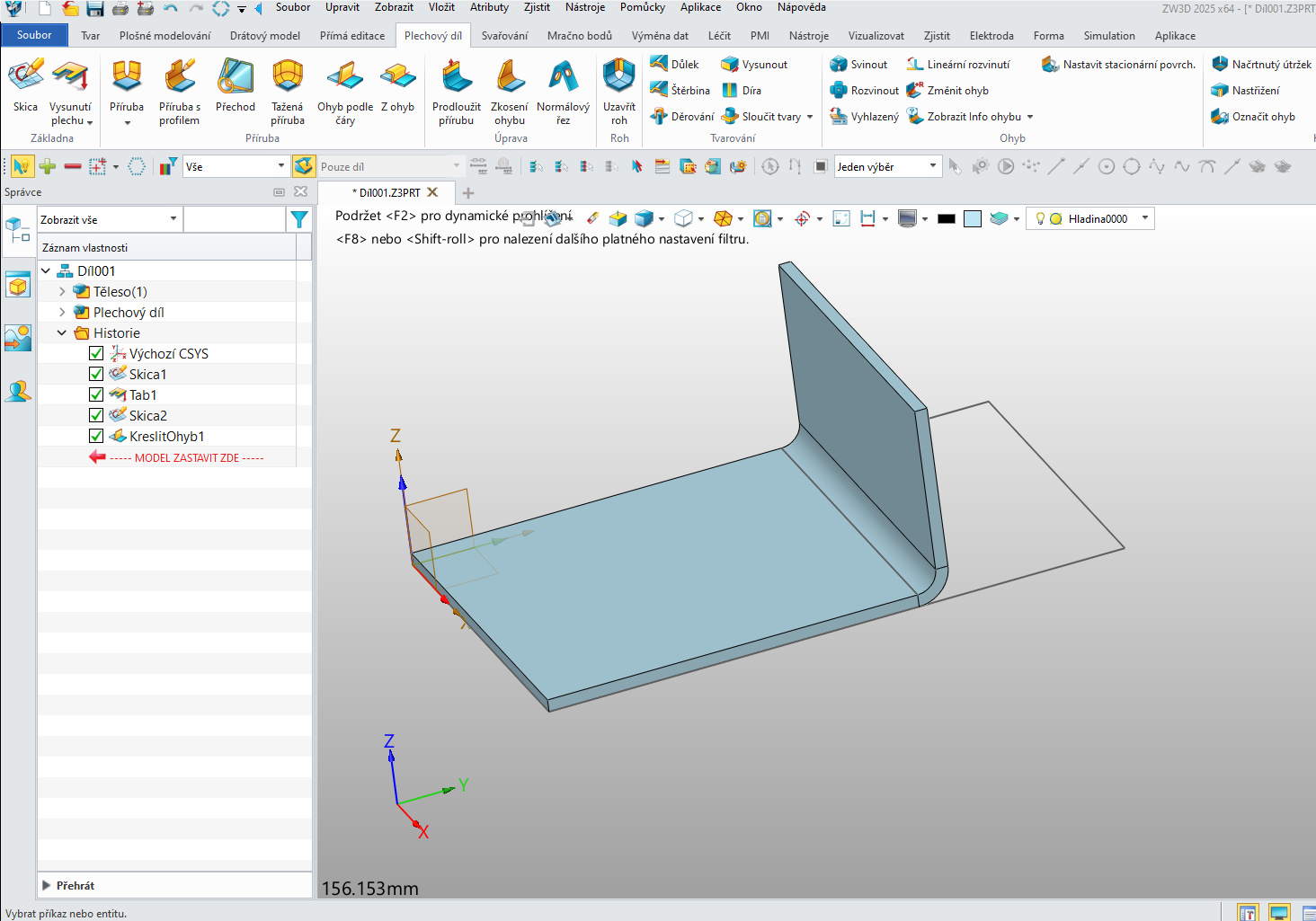The height and width of the screenshot is (921, 1316).
Task: Expand the Těleso(1) tree node
Action: tap(62, 291)
